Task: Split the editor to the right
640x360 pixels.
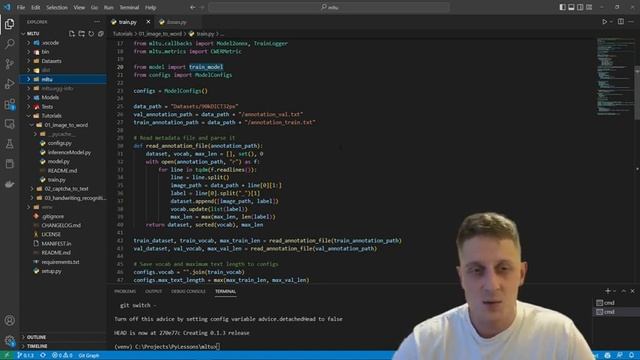Action: click(x=621, y=22)
